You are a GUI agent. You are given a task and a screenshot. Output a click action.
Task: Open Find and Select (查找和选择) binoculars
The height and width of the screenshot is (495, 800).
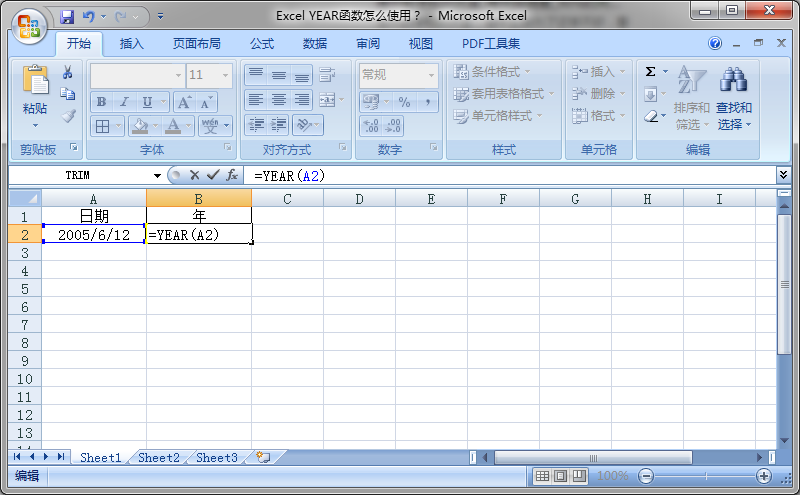point(734,98)
